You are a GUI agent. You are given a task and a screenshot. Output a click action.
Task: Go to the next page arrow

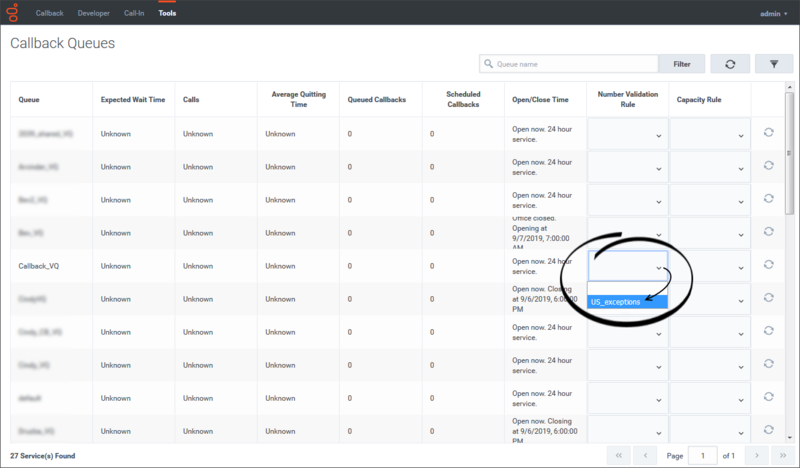point(757,455)
